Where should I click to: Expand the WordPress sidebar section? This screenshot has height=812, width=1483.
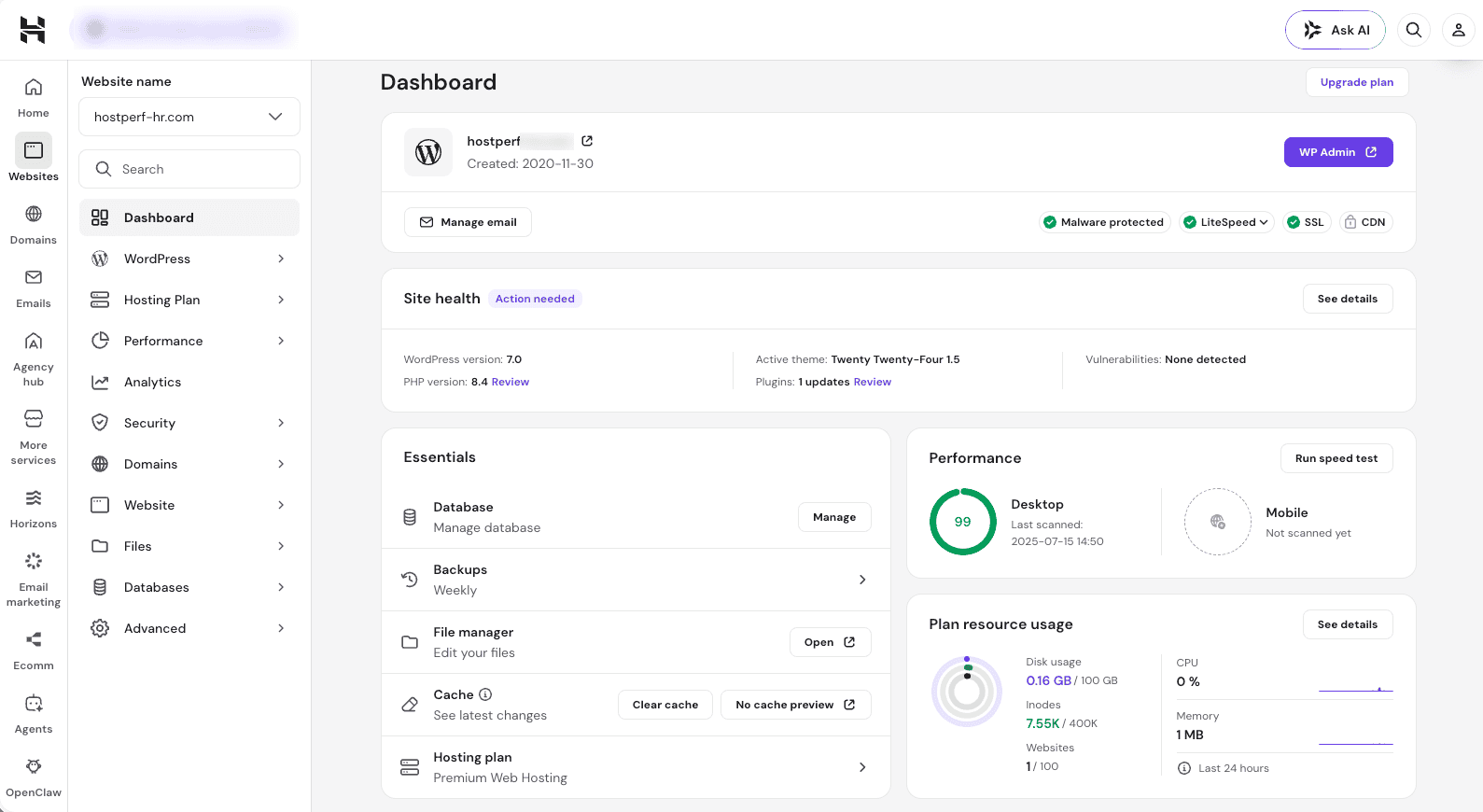(189, 259)
